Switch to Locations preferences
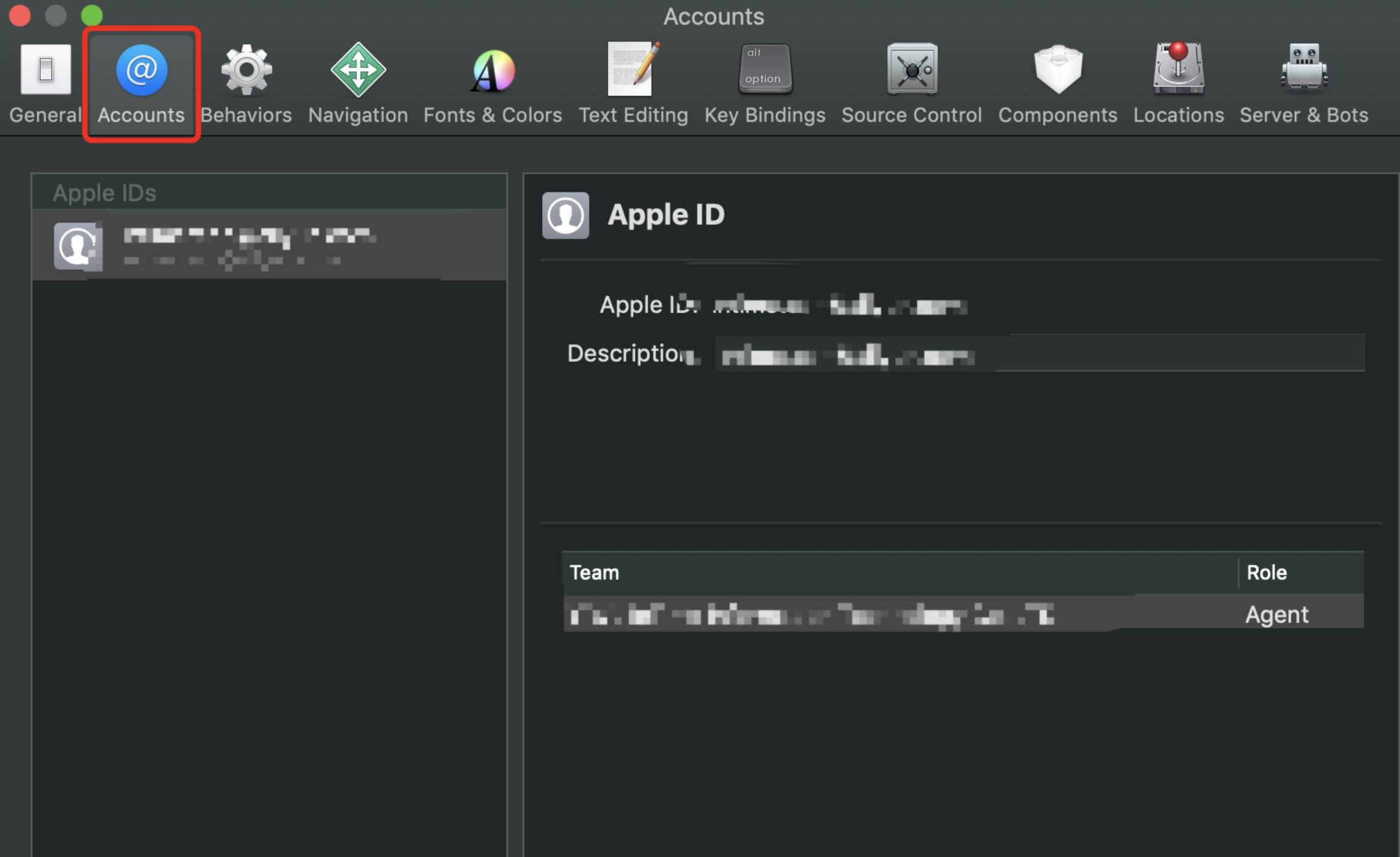Screen dimensions: 1400x857 pos(1178,84)
